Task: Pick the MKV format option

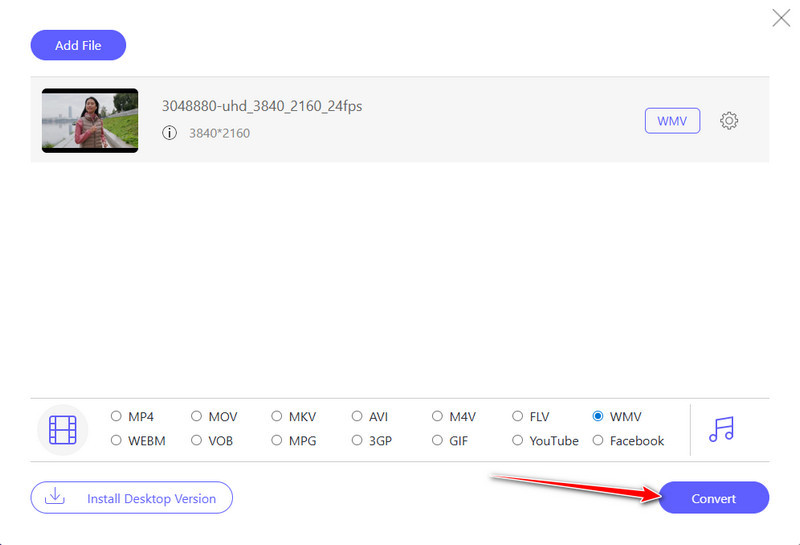Action: (277, 416)
